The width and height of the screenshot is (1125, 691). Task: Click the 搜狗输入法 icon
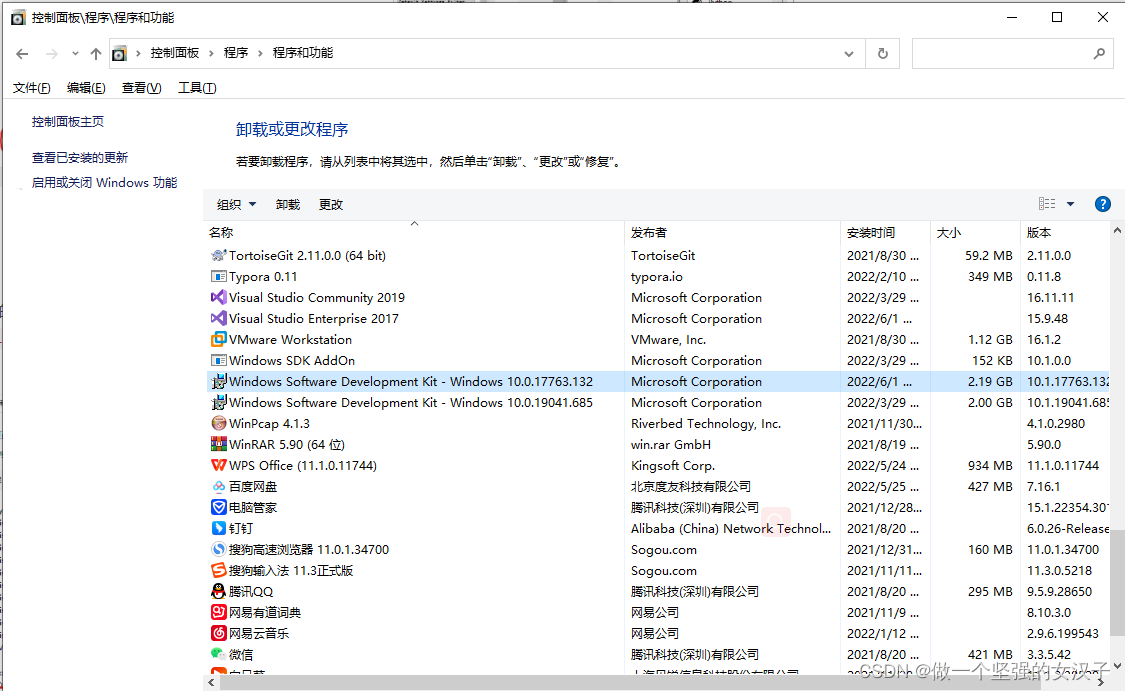coord(219,570)
